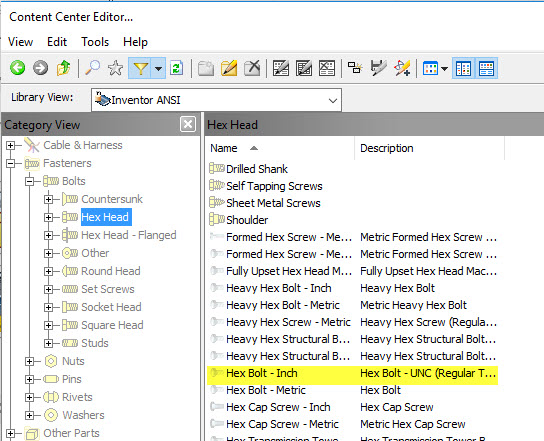
Task: Sort by the Name column header
Action: [280, 148]
